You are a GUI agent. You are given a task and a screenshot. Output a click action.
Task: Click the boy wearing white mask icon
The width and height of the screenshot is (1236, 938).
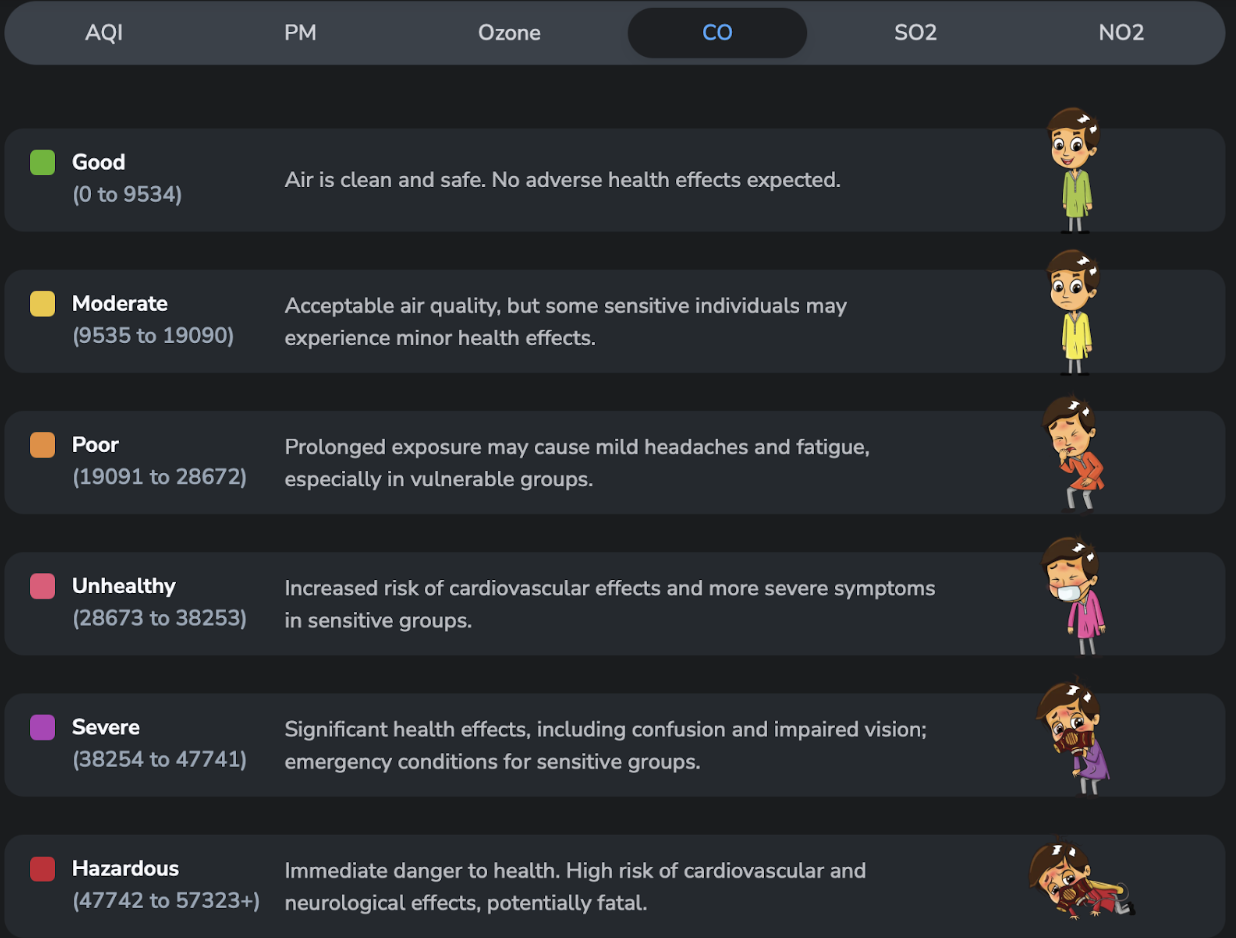pyautogui.click(x=1075, y=595)
